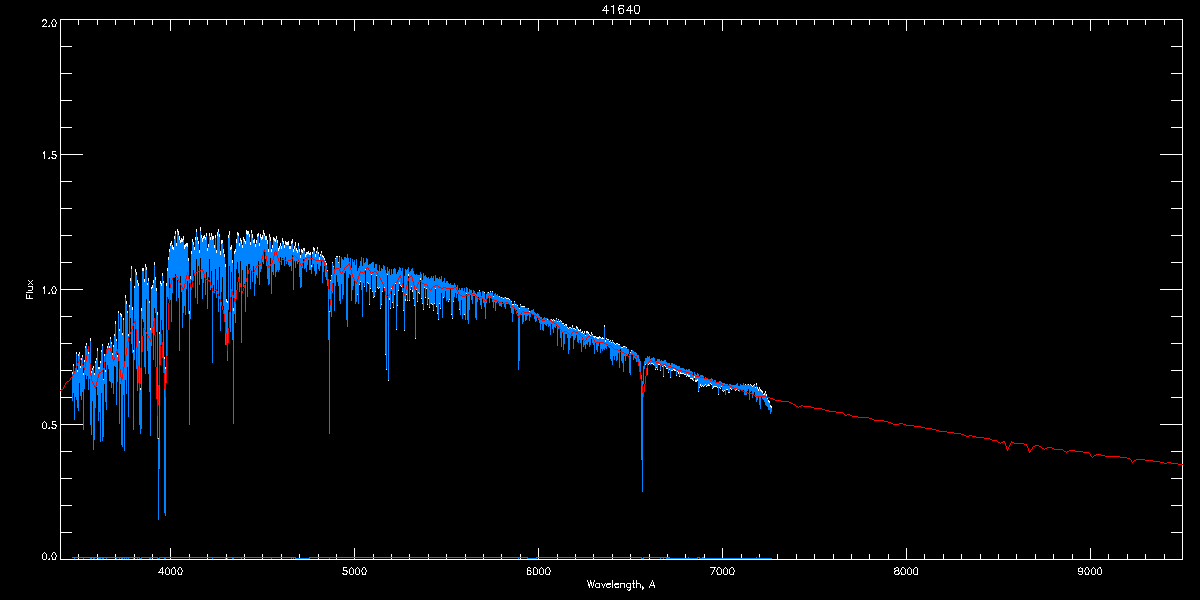
Task: Click the blue absorption line bottom near 5180
Action: pyautogui.click(x=388, y=379)
